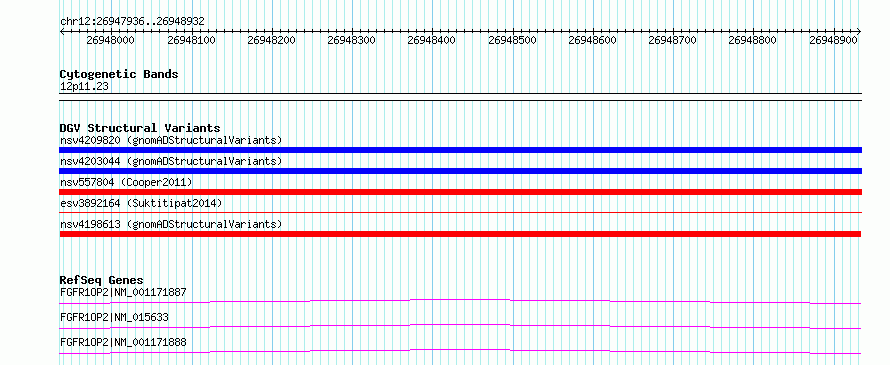890x365 pixels.
Task: Click the 26948000 ruler position label
Action: pos(111,41)
